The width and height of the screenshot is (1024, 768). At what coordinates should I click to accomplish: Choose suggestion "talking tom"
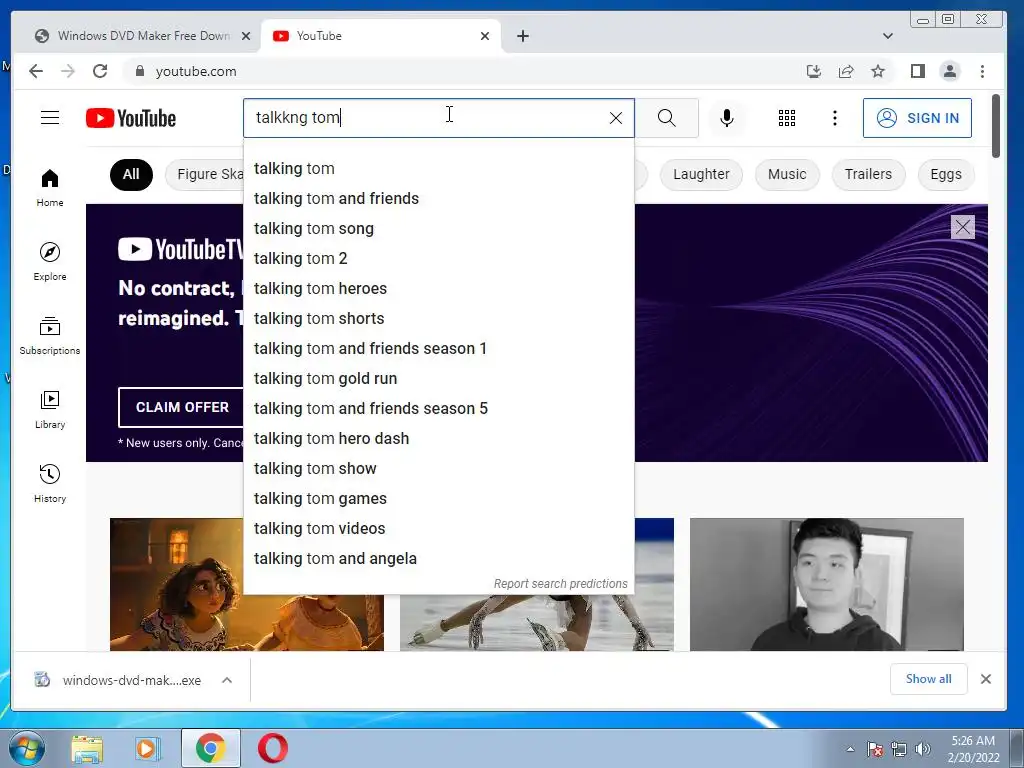pos(438,168)
